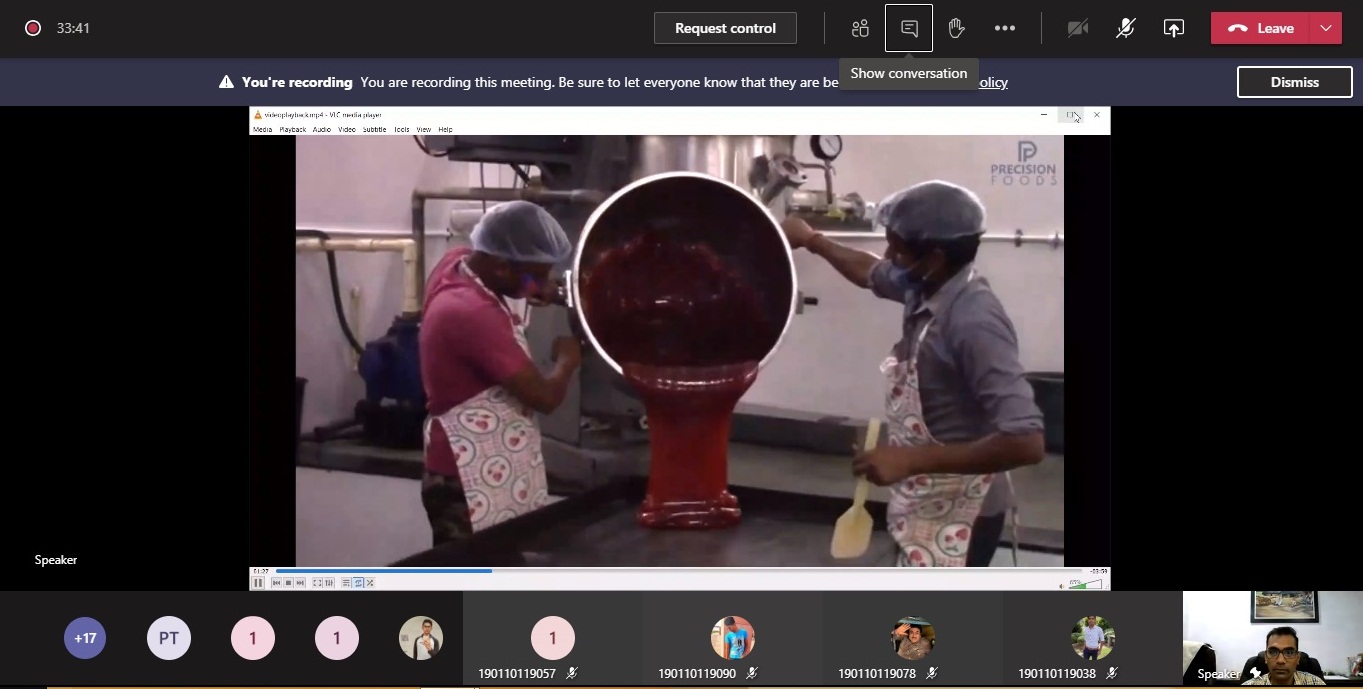Expand the Leave options dropdown arrow
1363x689 pixels.
[1326, 28]
